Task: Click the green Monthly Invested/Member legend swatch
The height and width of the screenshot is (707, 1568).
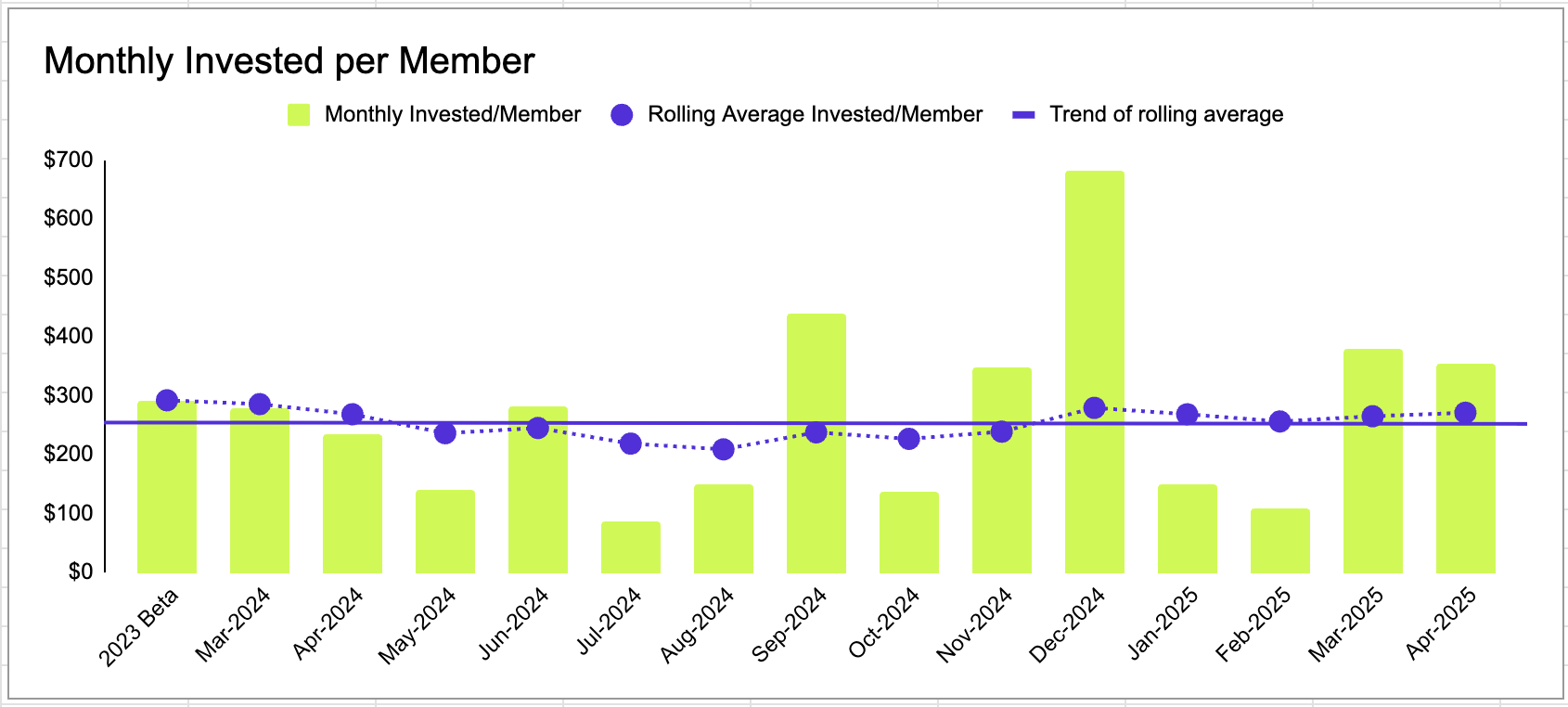Action: point(299,115)
